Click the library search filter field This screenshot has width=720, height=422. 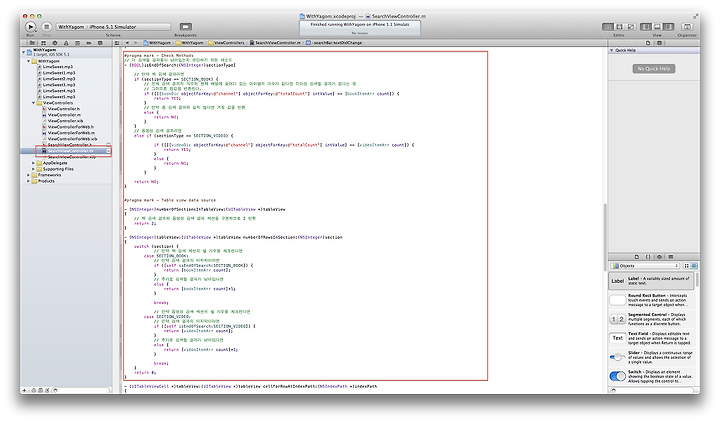click(652, 390)
